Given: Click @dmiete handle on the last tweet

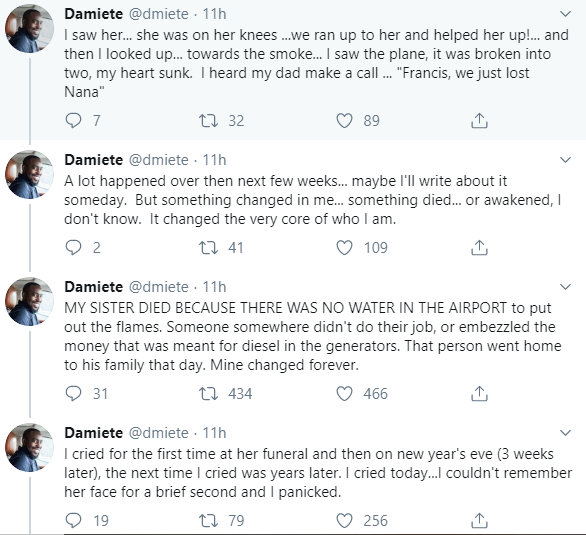Looking at the screenshot, I should (159, 433).
